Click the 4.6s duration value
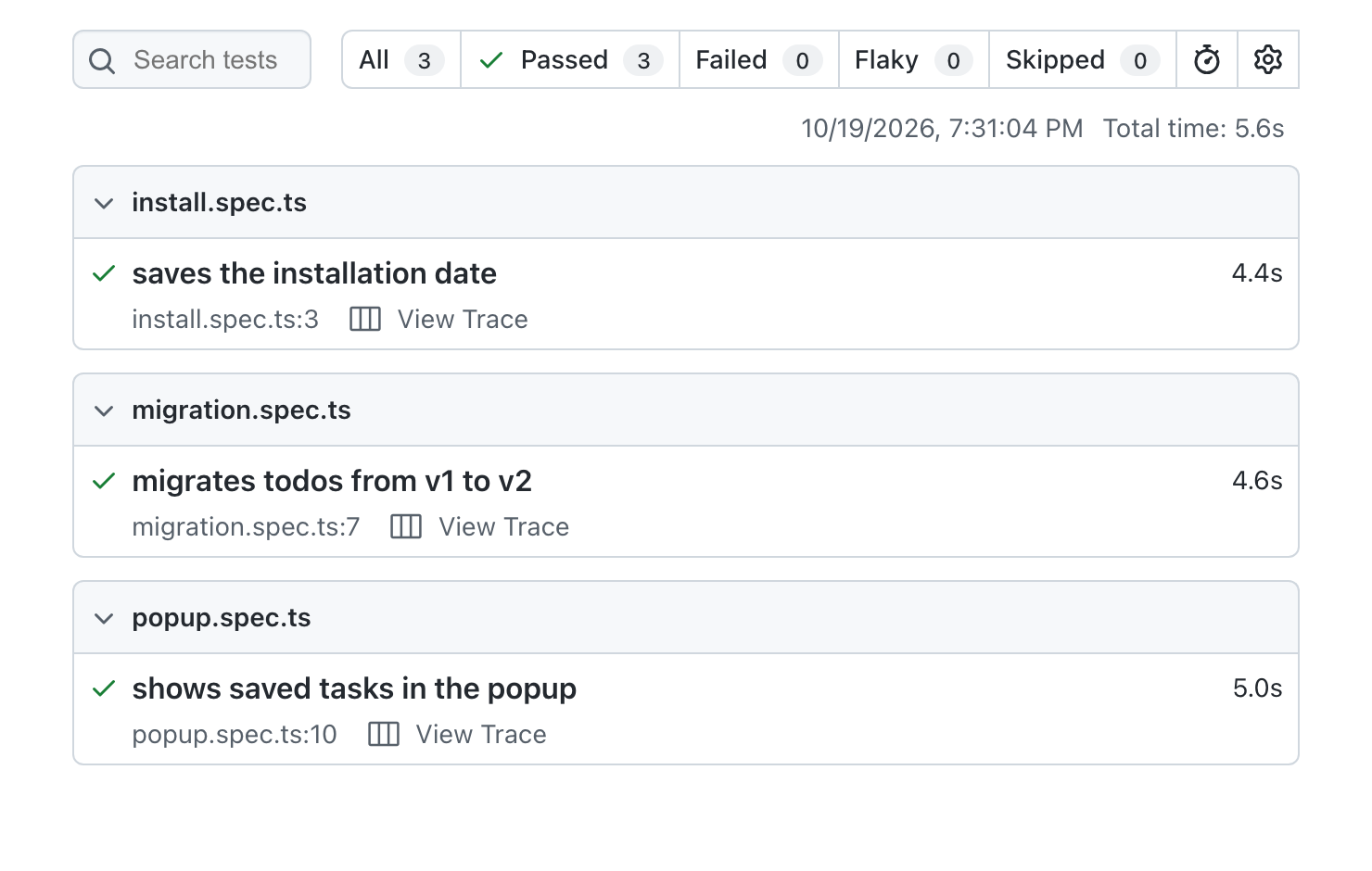 (x=1257, y=481)
